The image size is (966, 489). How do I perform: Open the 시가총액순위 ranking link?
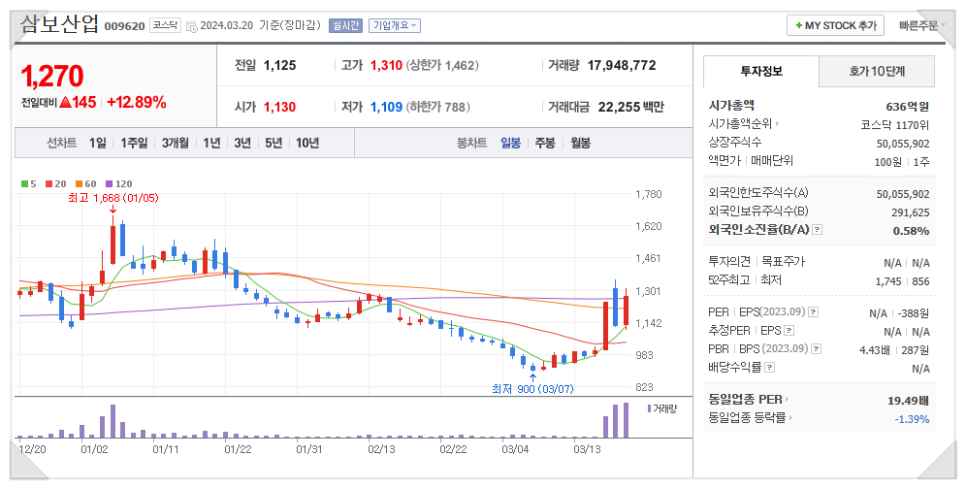click(744, 124)
